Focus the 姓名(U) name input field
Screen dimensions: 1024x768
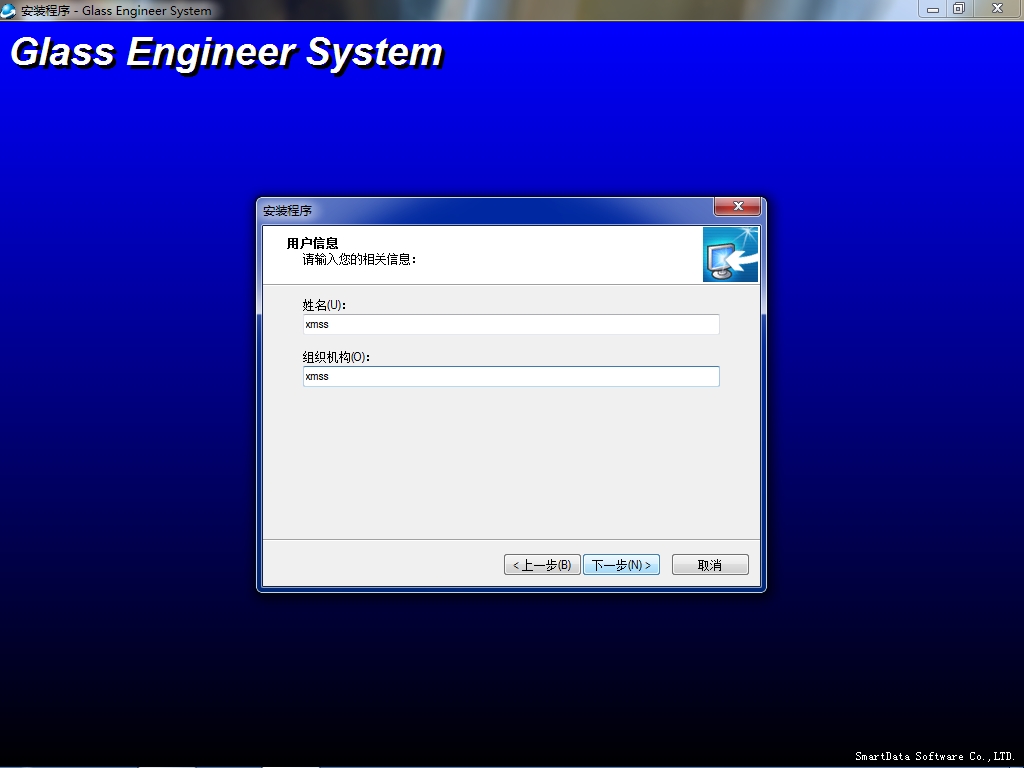click(x=511, y=325)
